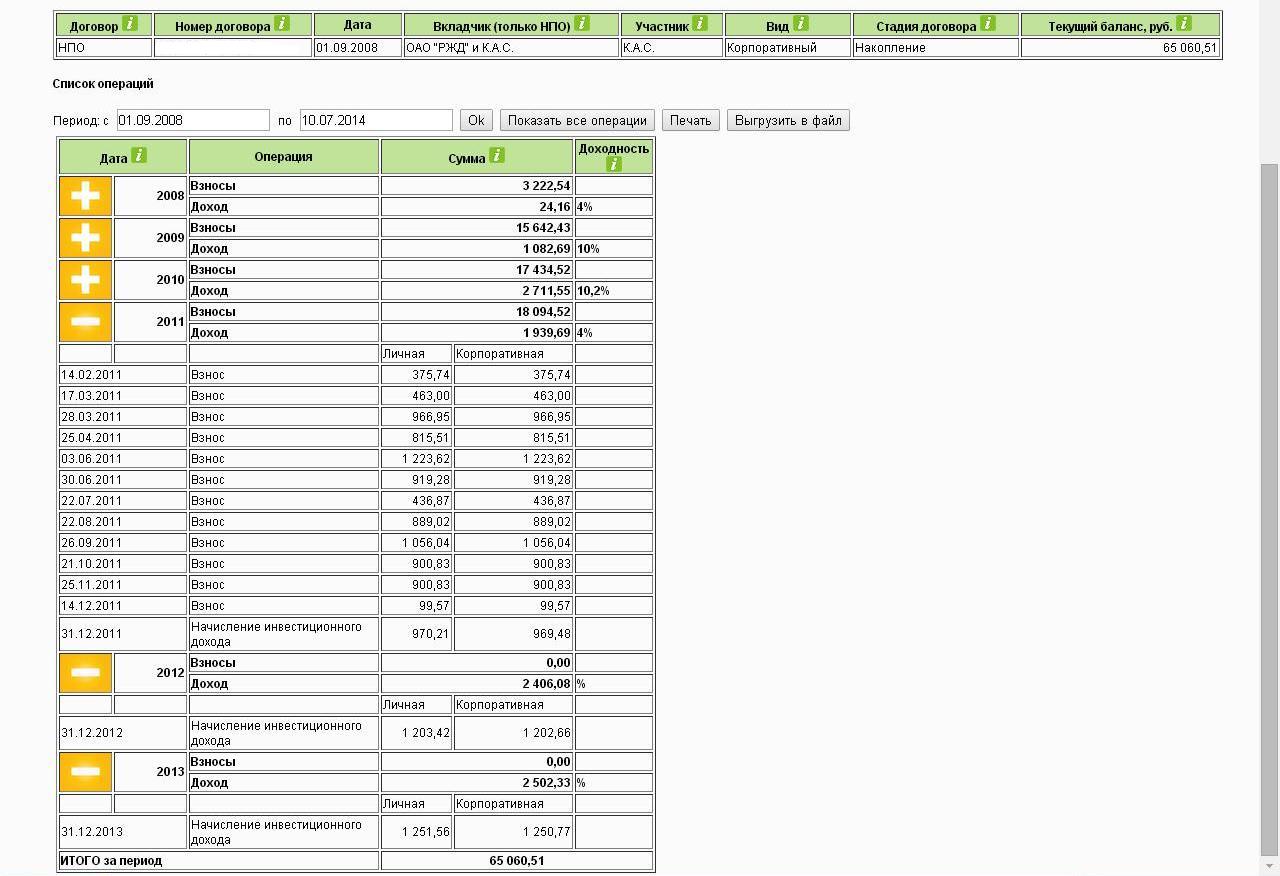Select the 25.11.2011 date cell
Screen dimensions: 1280x876
point(123,585)
